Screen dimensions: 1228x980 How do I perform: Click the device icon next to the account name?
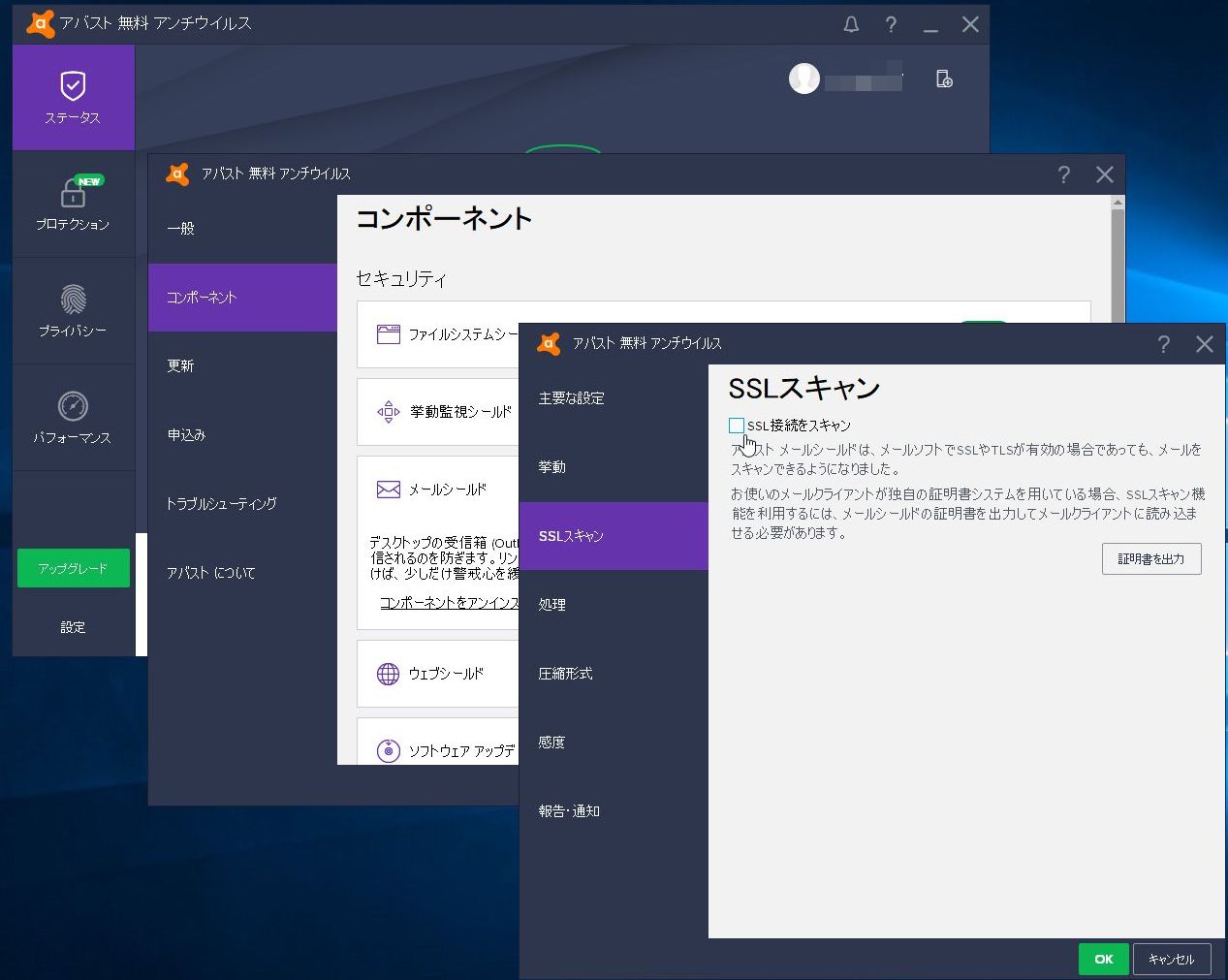click(944, 79)
